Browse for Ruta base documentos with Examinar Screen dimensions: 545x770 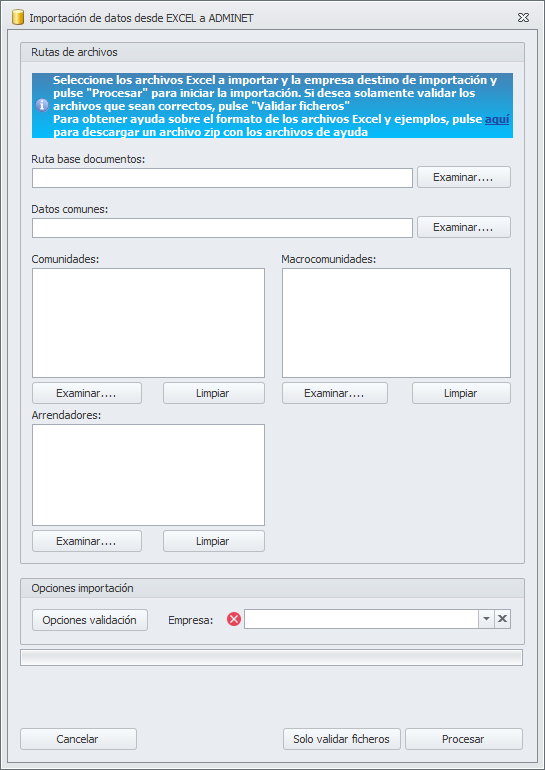[x=464, y=177]
